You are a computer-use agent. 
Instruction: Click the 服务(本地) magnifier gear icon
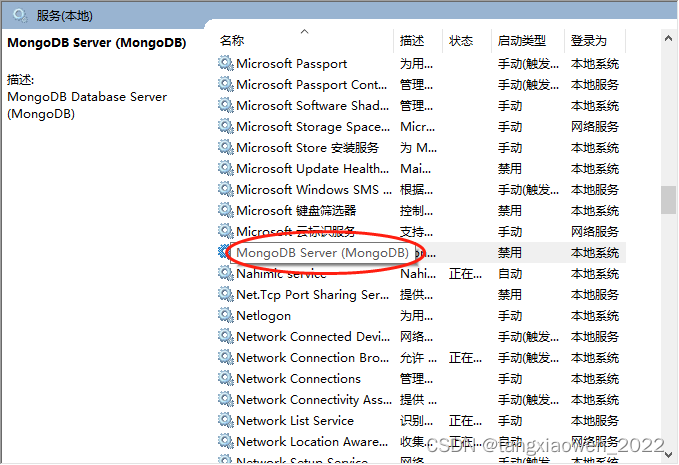point(20,16)
